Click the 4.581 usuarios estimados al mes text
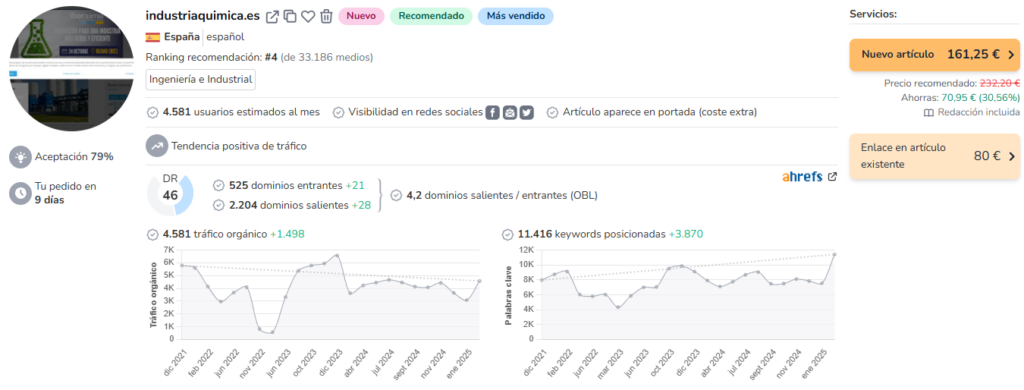The width and height of the screenshot is (1024, 390). click(241, 112)
